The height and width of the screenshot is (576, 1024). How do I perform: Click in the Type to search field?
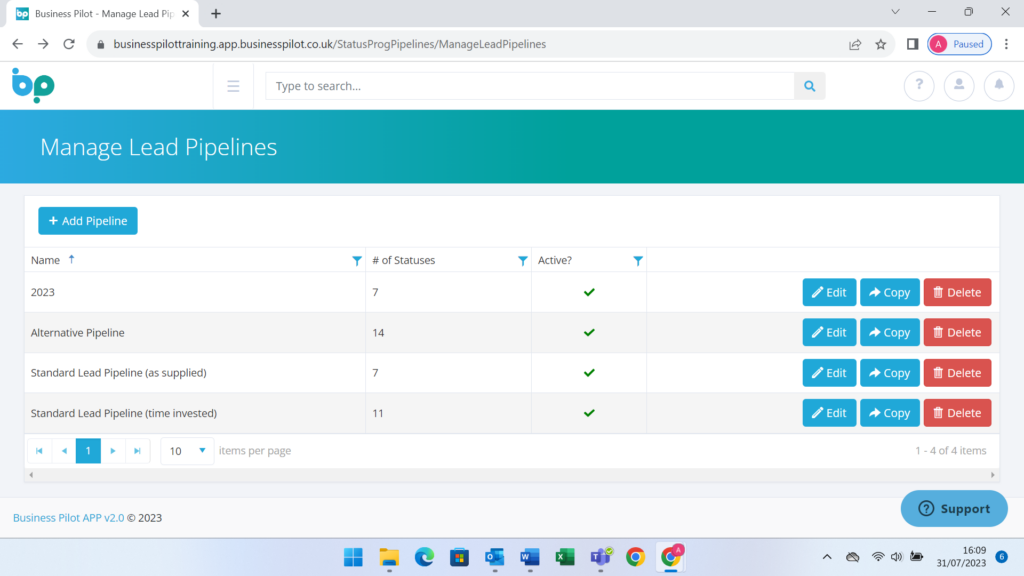click(530, 86)
